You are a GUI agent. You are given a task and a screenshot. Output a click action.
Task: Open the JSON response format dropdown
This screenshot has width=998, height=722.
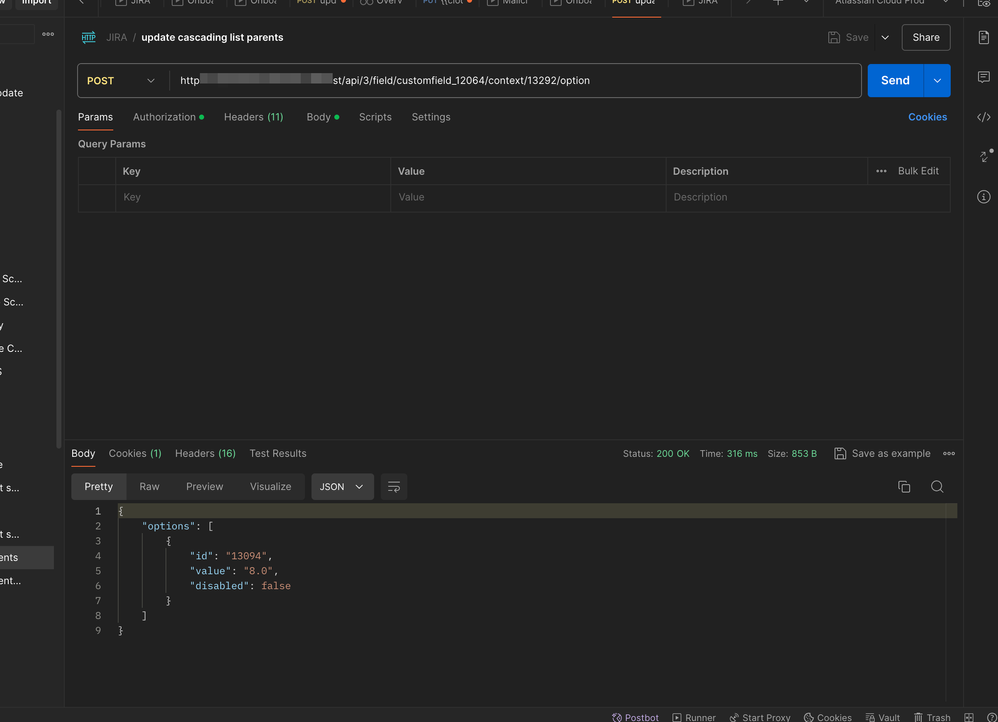point(342,487)
